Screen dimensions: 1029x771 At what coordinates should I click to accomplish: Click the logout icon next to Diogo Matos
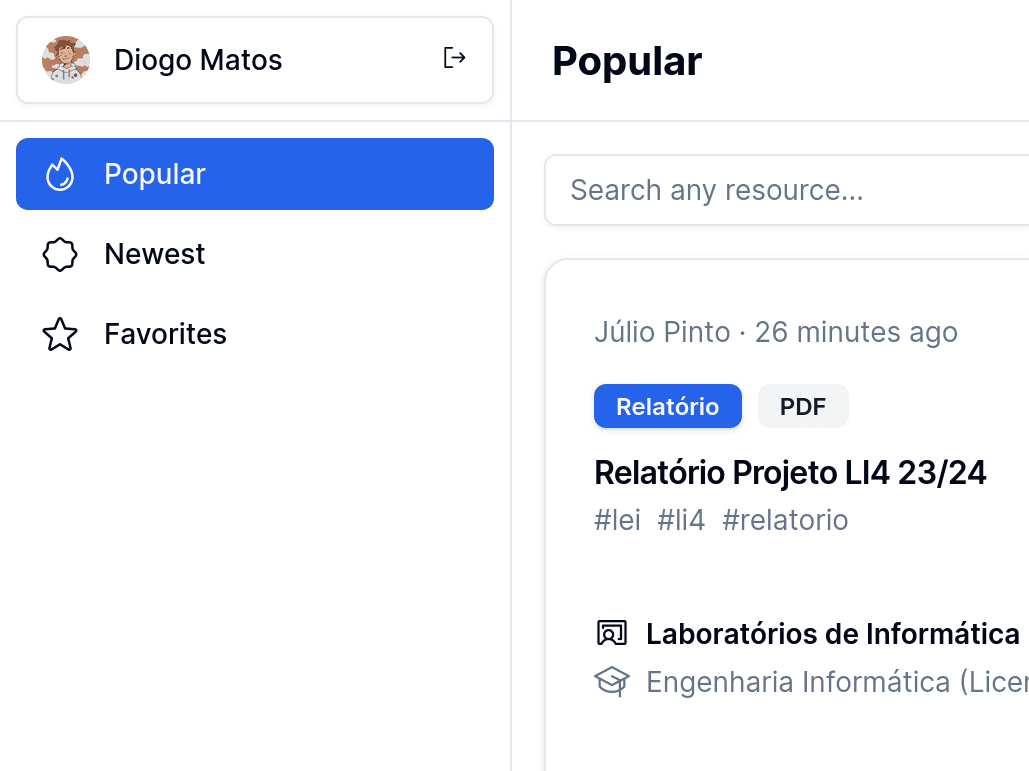[x=454, y=58]
